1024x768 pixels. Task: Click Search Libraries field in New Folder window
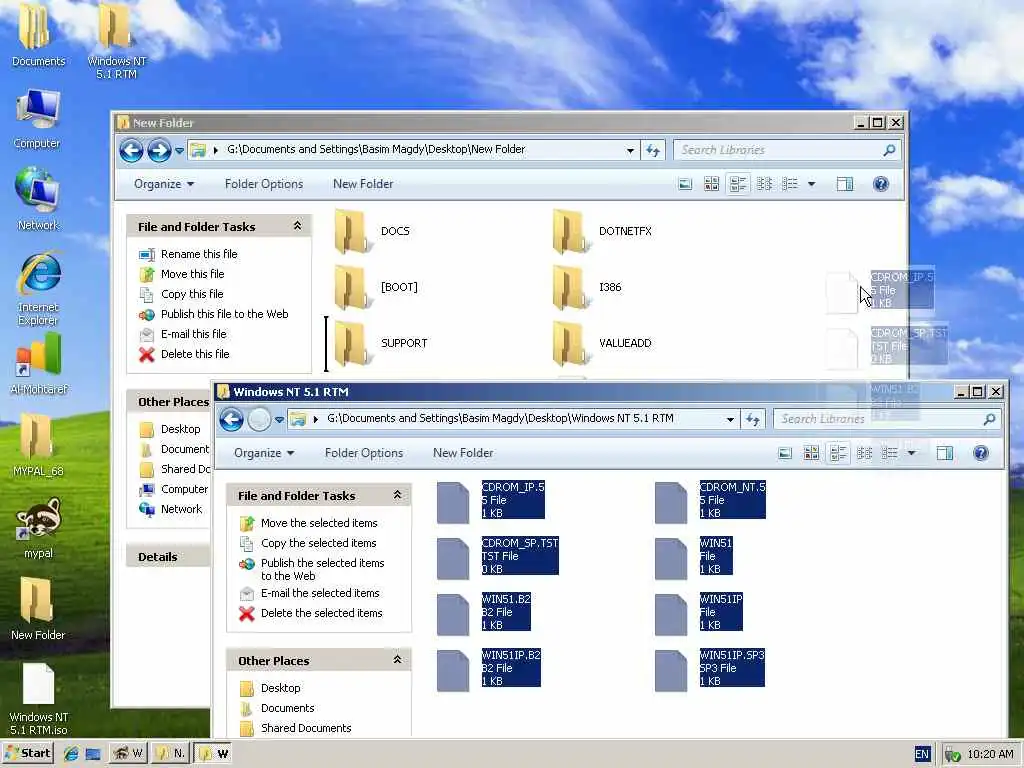[x=777, y=150]
